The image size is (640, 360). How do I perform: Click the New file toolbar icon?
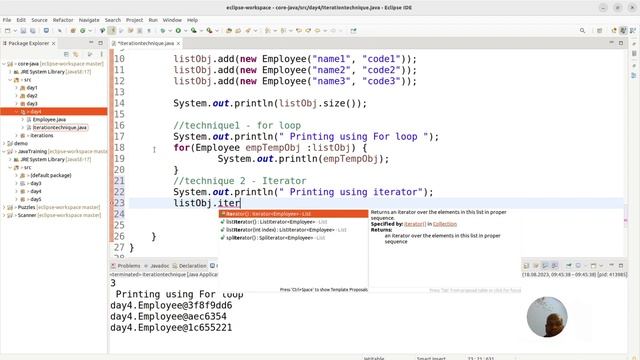tap(7, 31)
